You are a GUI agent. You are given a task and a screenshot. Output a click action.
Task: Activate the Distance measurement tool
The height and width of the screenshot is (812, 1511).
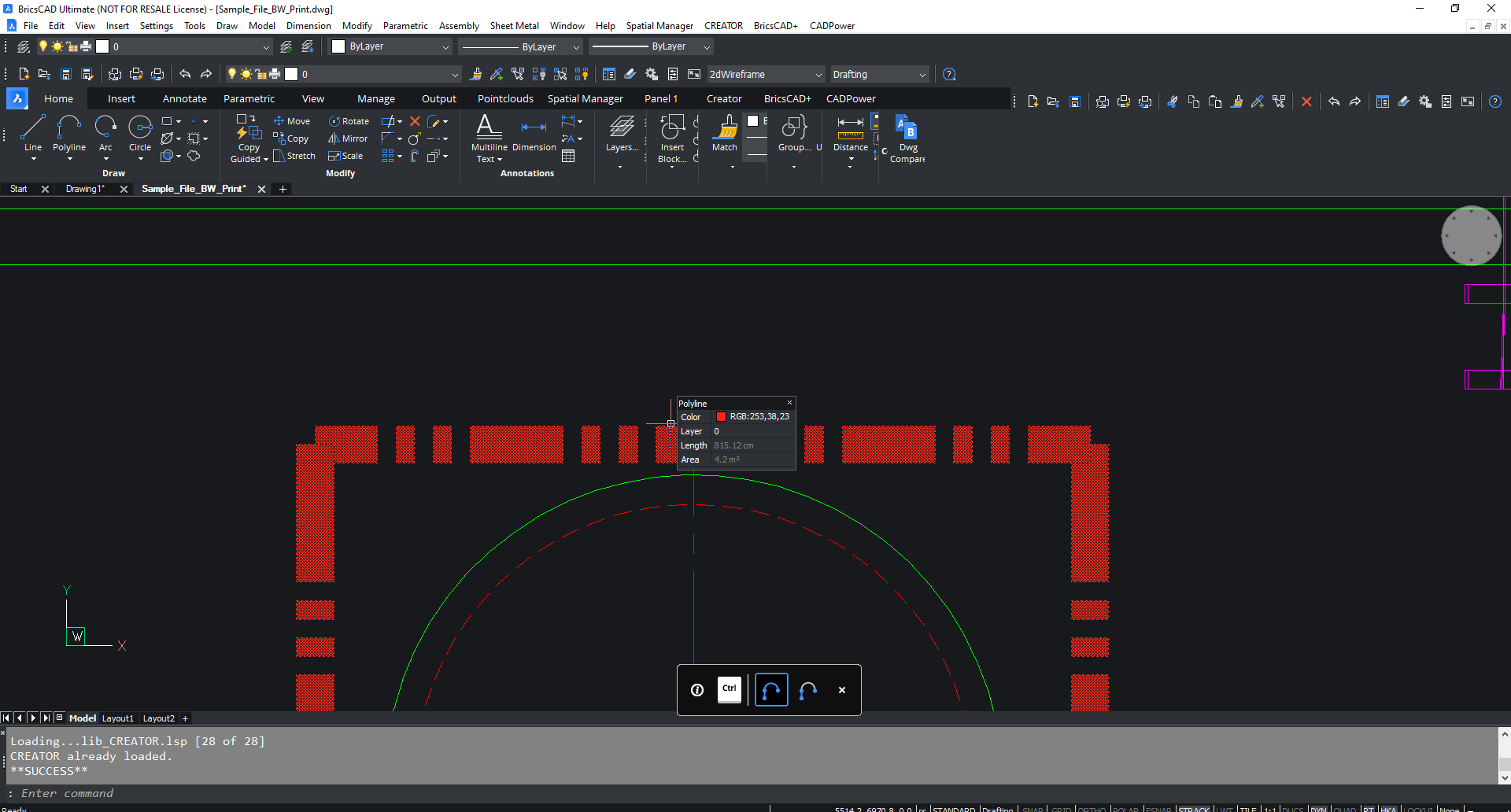(x=850, y=134)
